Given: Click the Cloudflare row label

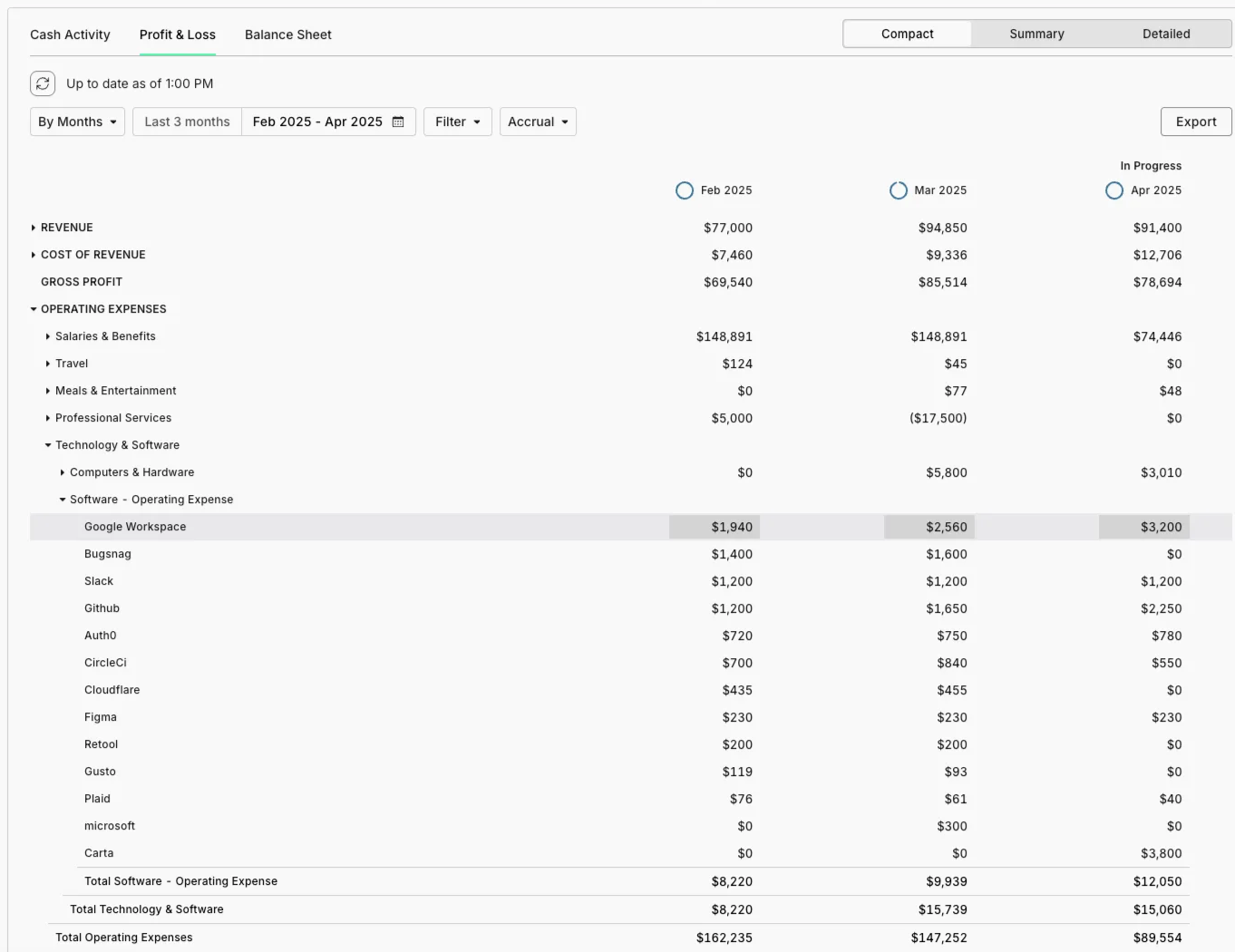Looking at the screenshot, I should point(112,690).
